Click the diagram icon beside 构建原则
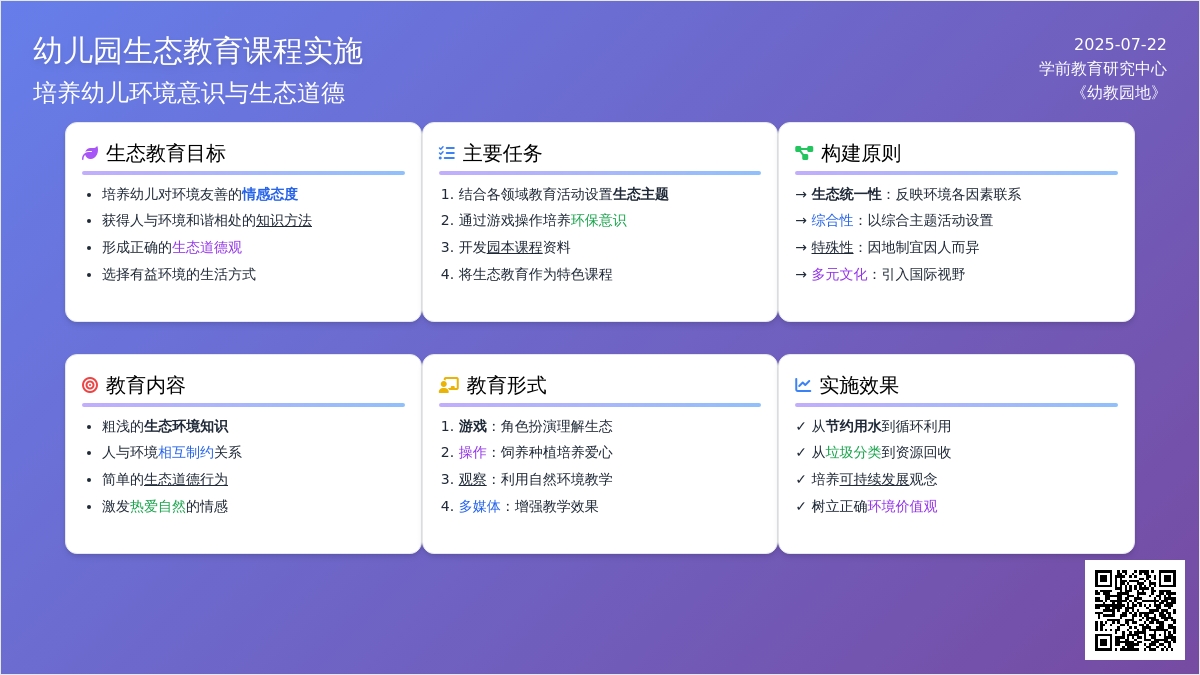 click(804, 153)
